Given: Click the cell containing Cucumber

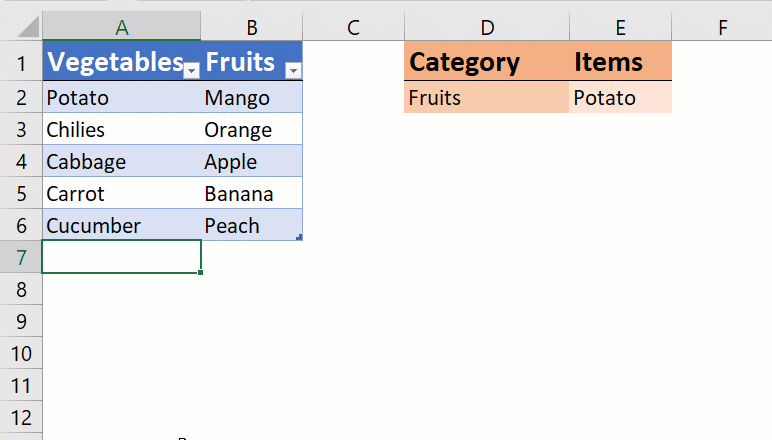Looking at the screenshot, I should pyautogui.click(x=122, y=225).
